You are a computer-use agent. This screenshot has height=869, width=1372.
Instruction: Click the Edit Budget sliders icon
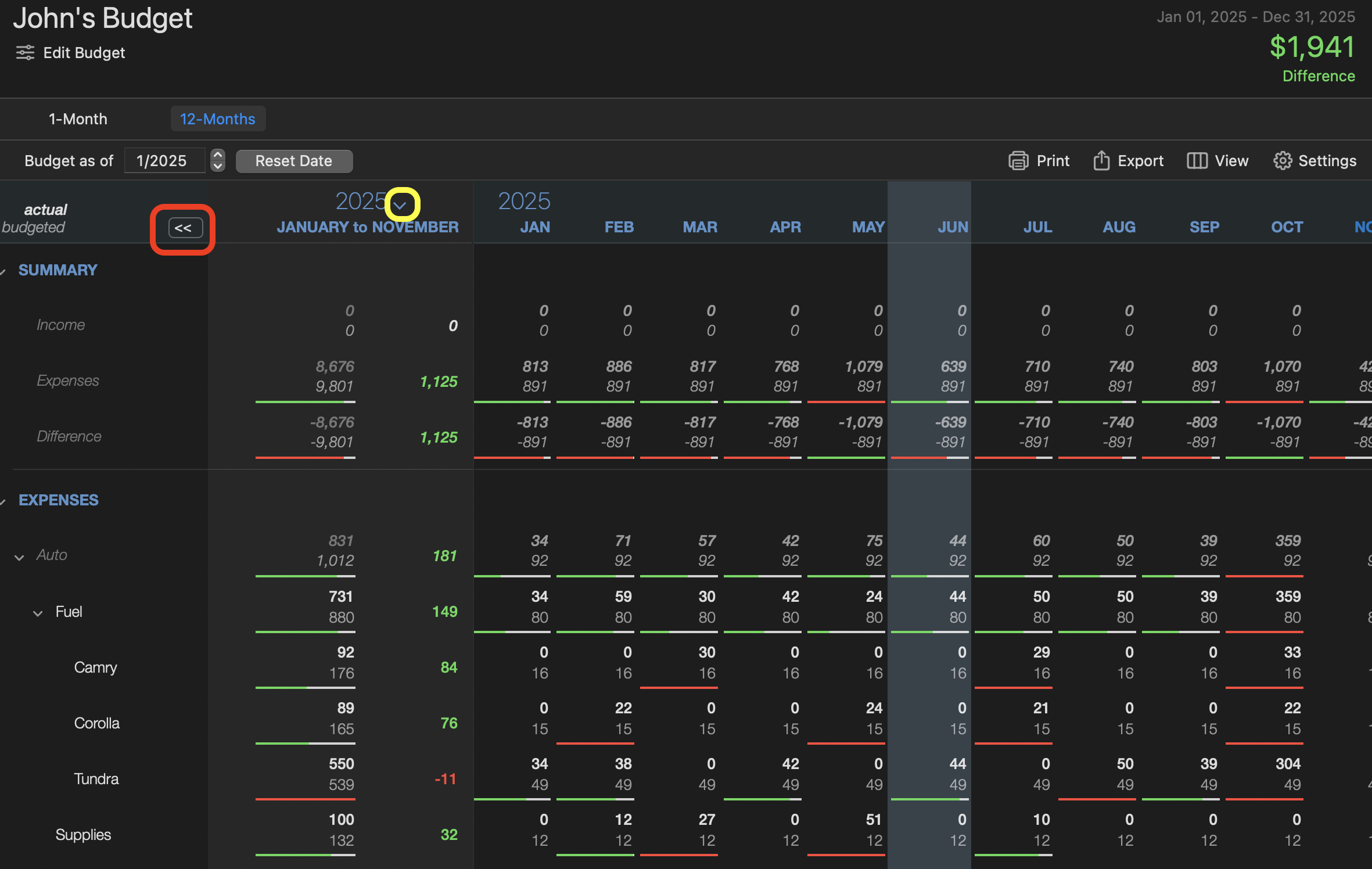click(x=25, y=53)
